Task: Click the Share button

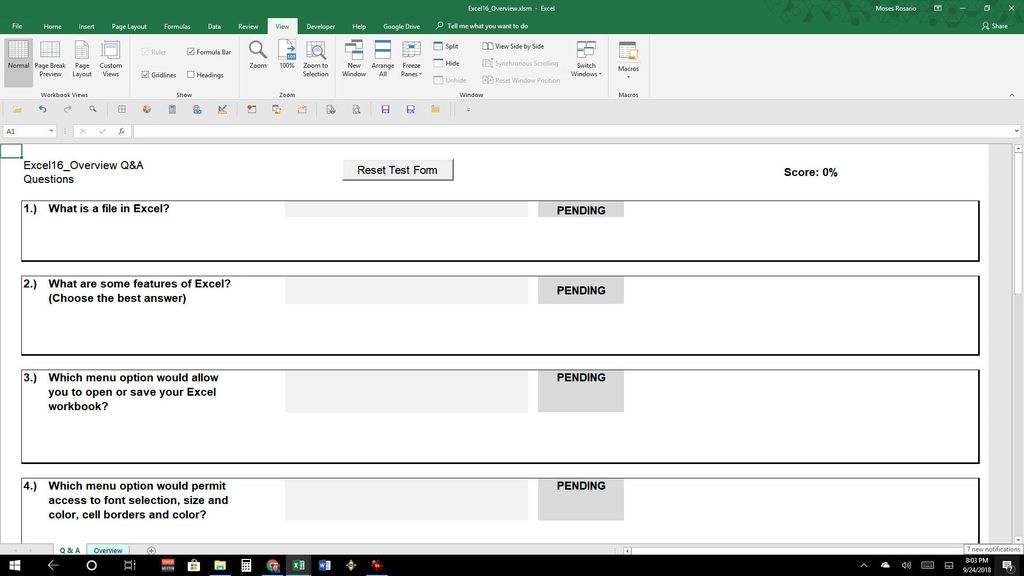Action: pyautogui.click(x=994, y=26)
